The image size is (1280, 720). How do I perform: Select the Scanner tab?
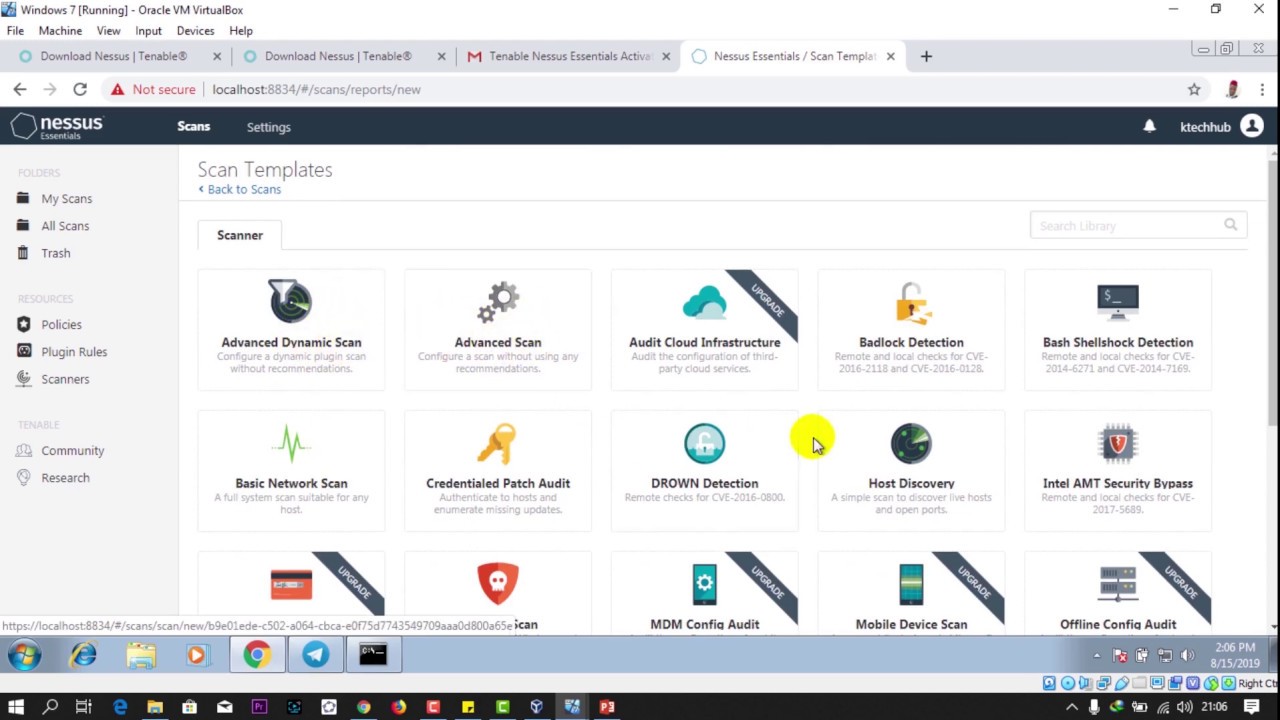(x=240, y=235)
